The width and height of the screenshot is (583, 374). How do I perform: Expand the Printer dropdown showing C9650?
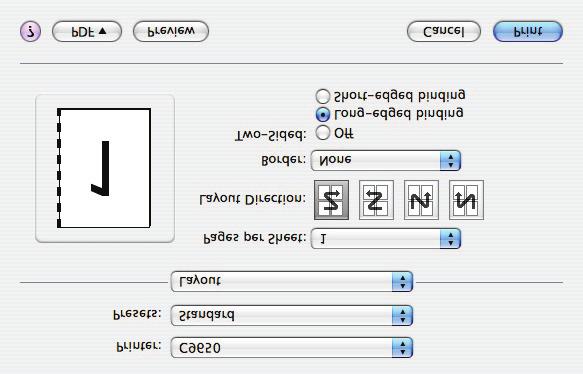[292, 348]
